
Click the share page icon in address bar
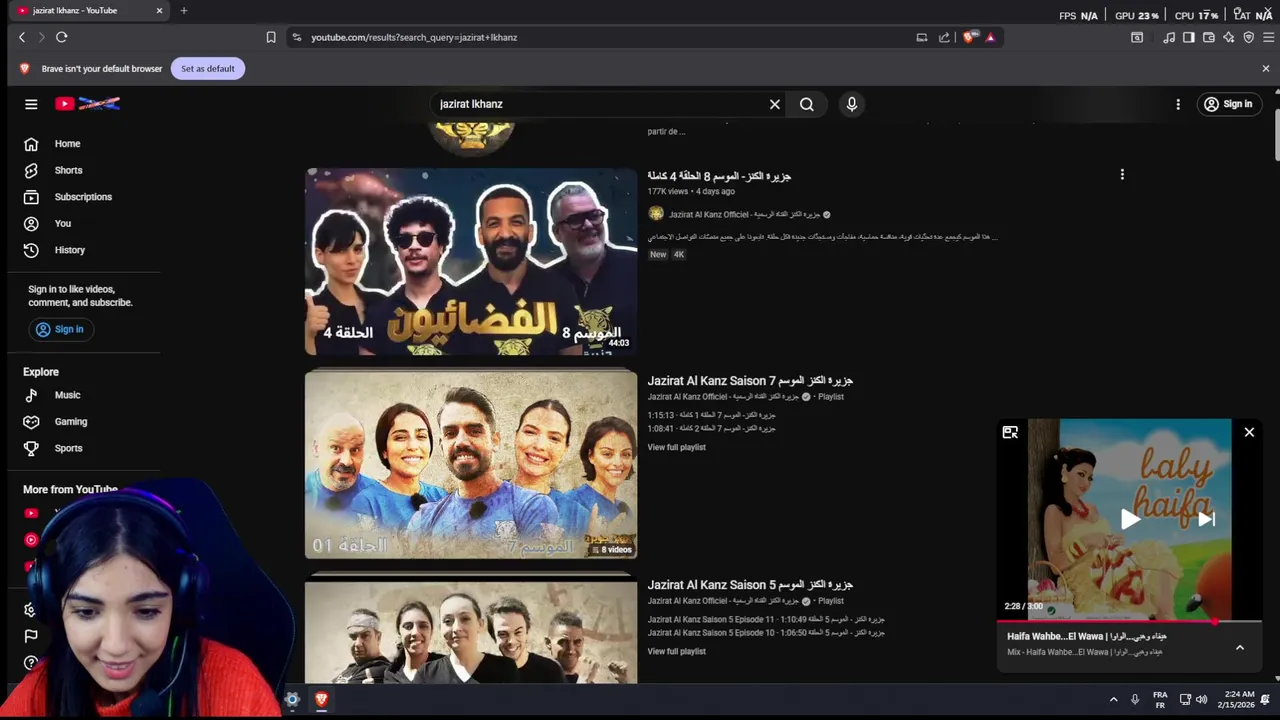pos(944,37)
